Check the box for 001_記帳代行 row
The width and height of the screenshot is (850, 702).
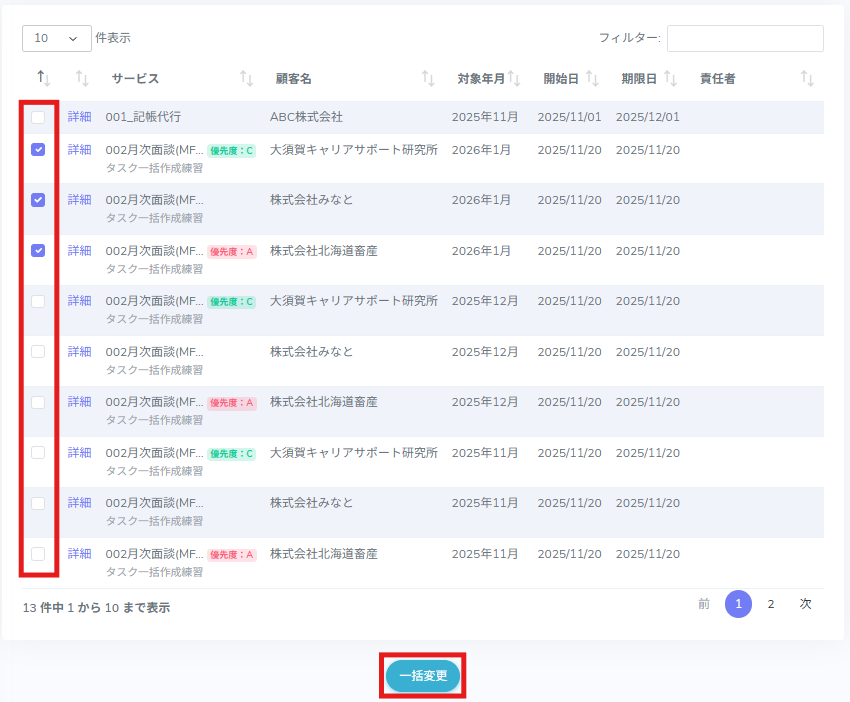point(38,118)
